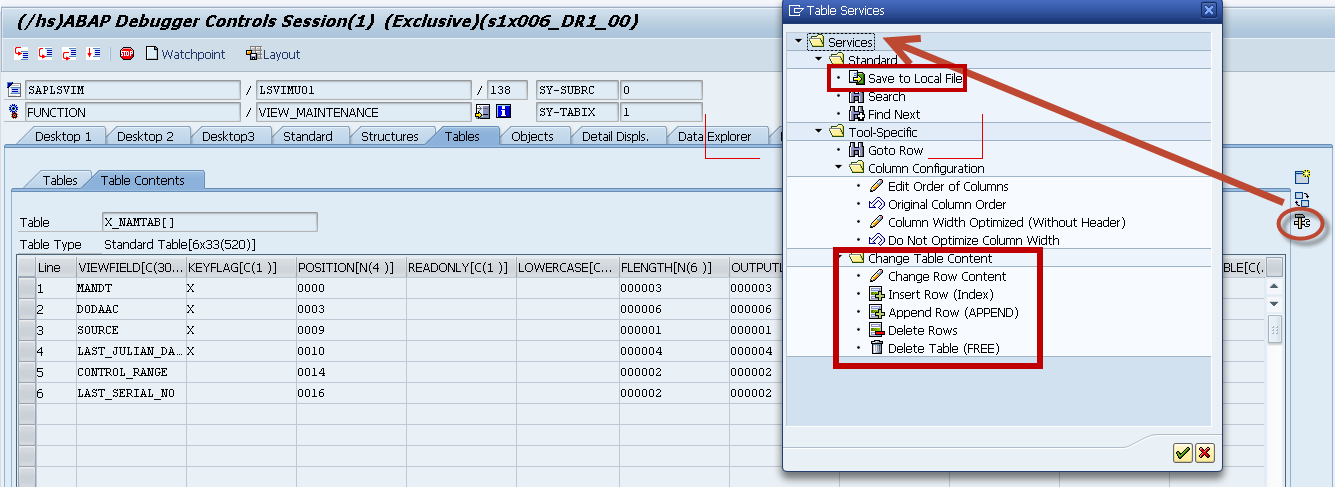Click Insert Row (Index) icon
Screen dimensions: 1335x487
point(877,295)
